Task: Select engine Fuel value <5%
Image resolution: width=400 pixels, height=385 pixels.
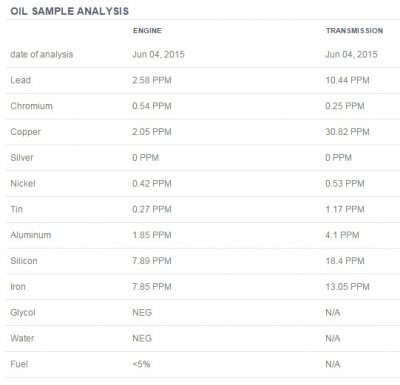Action: [141, 364]
